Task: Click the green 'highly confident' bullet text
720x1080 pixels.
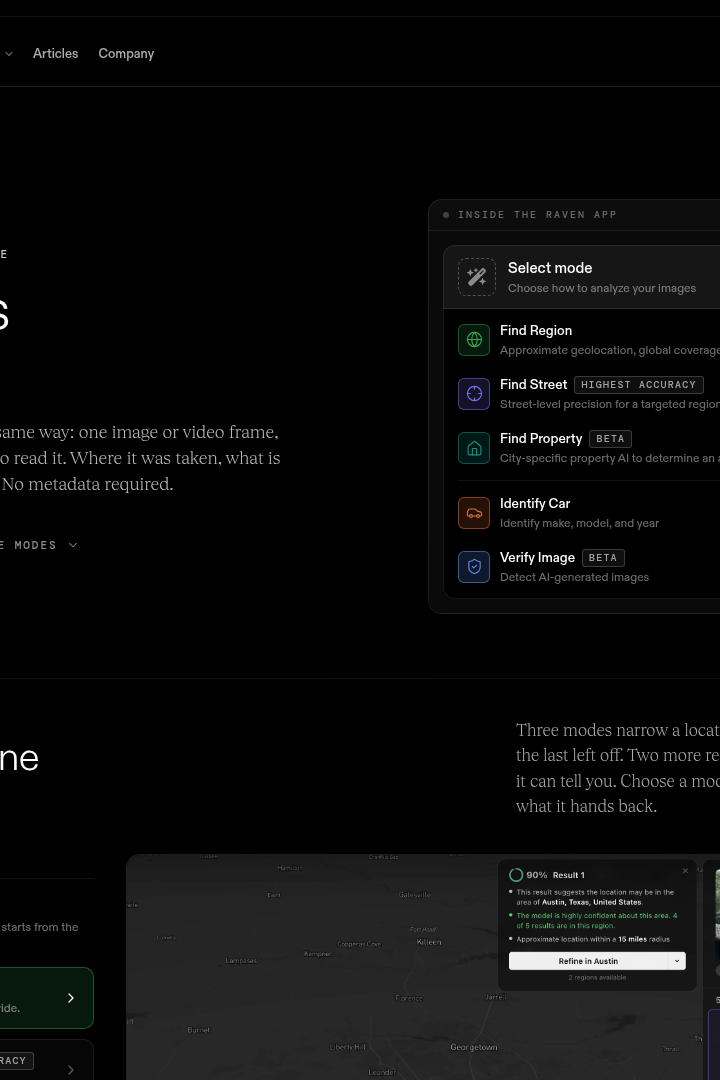Action: (x=597, y=920)
